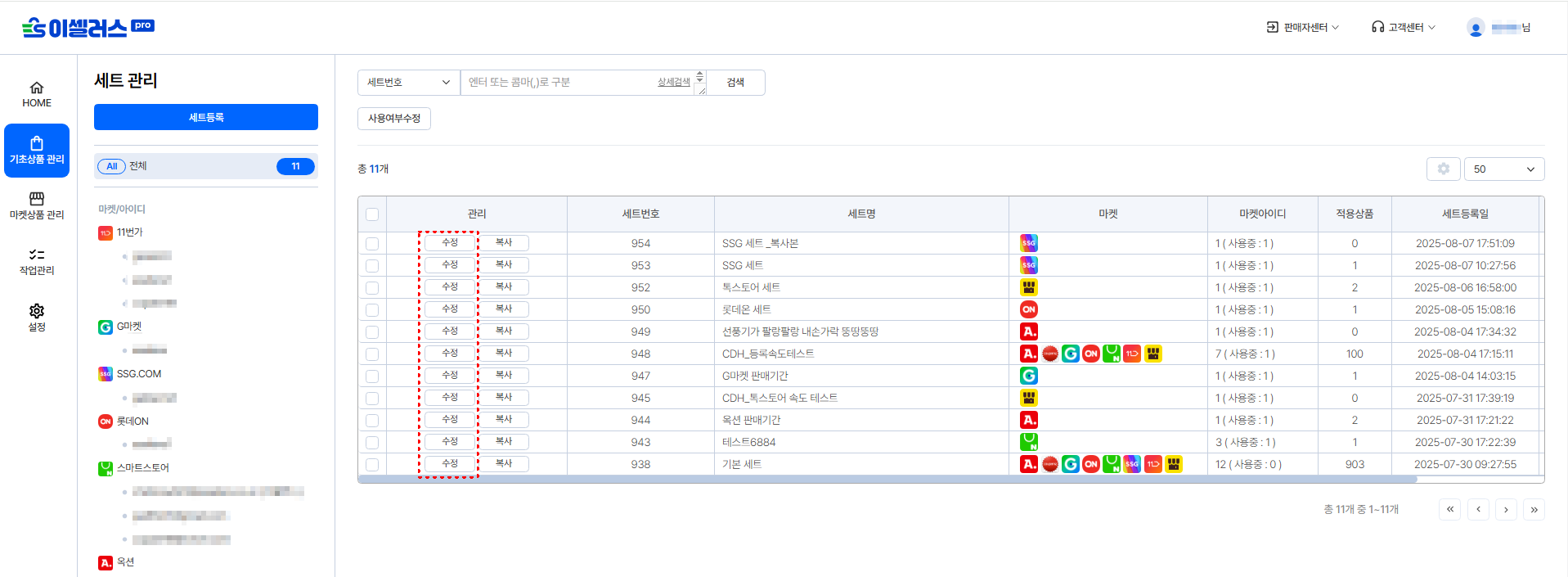
Task: Click the table settings gear button
Action: [1444, 169]
